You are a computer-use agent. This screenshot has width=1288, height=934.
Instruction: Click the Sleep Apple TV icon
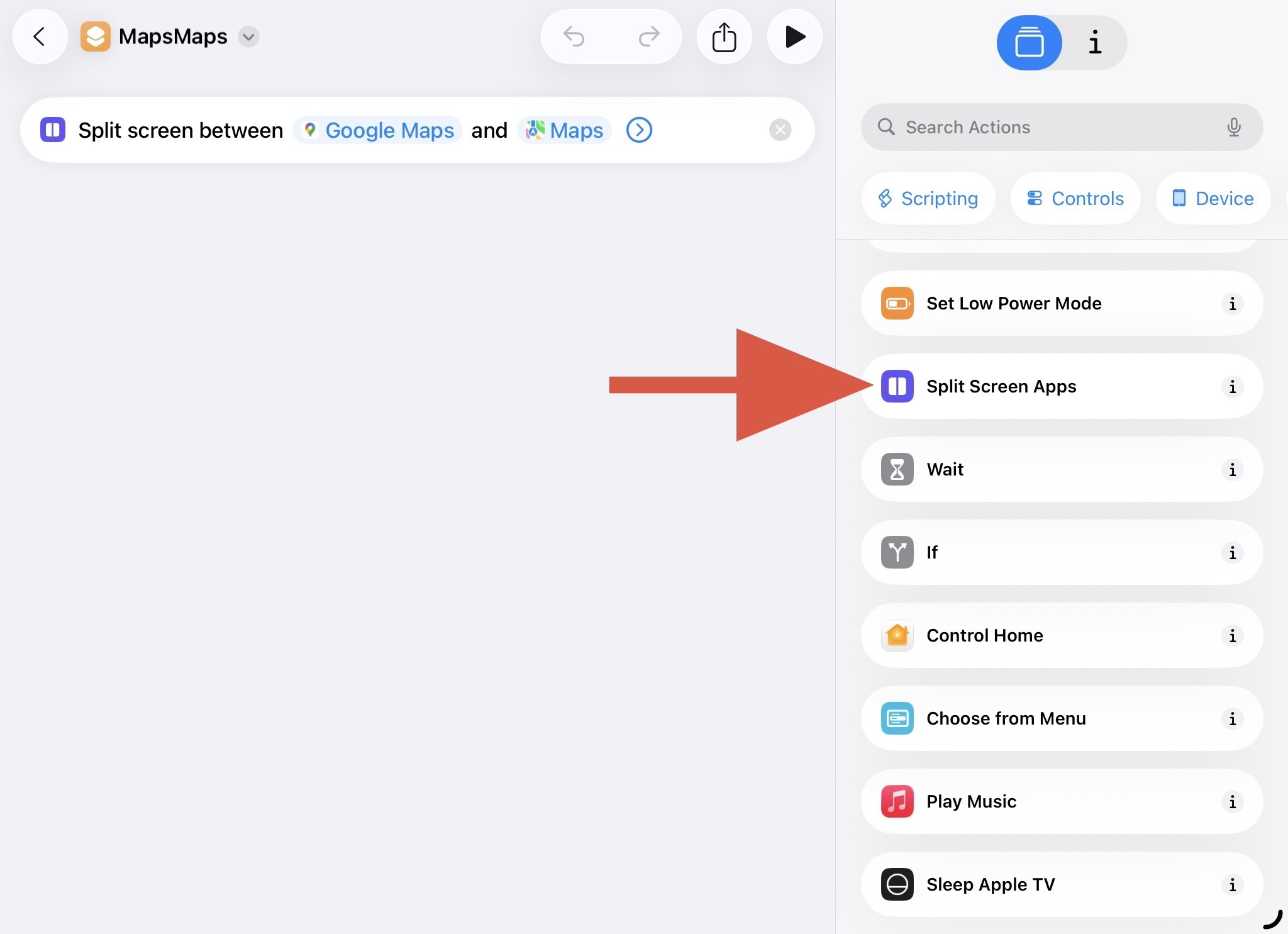coord(897,884)
